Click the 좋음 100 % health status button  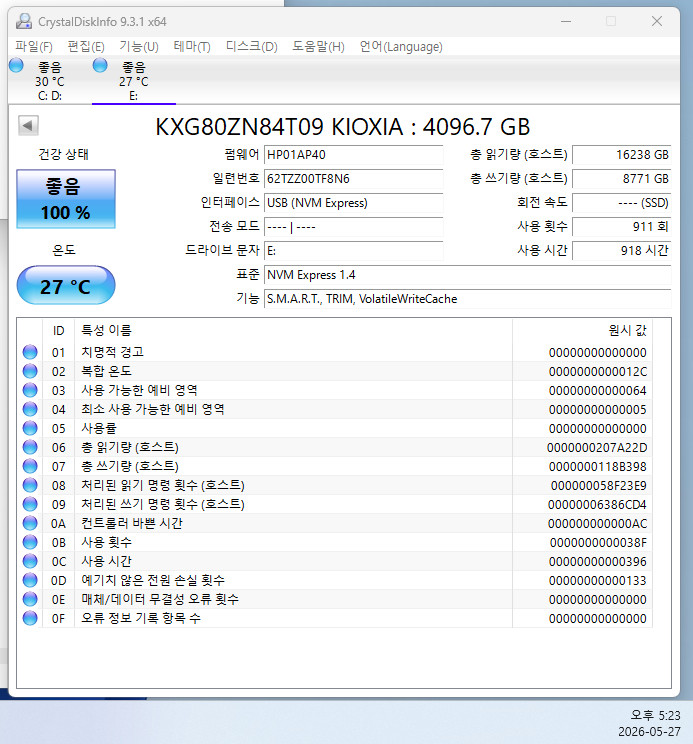tap(66, 199)
